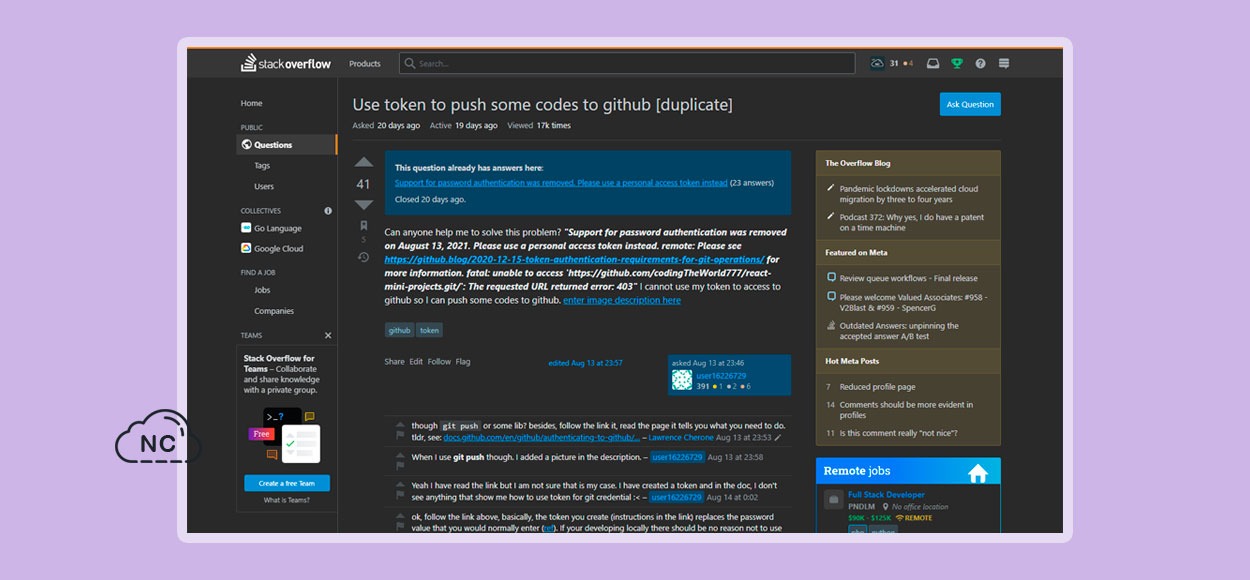Click the edit pencil next to Aug 13 at 23:53
This screenshot has width=1250, height=580.
[x=778, y=437]
